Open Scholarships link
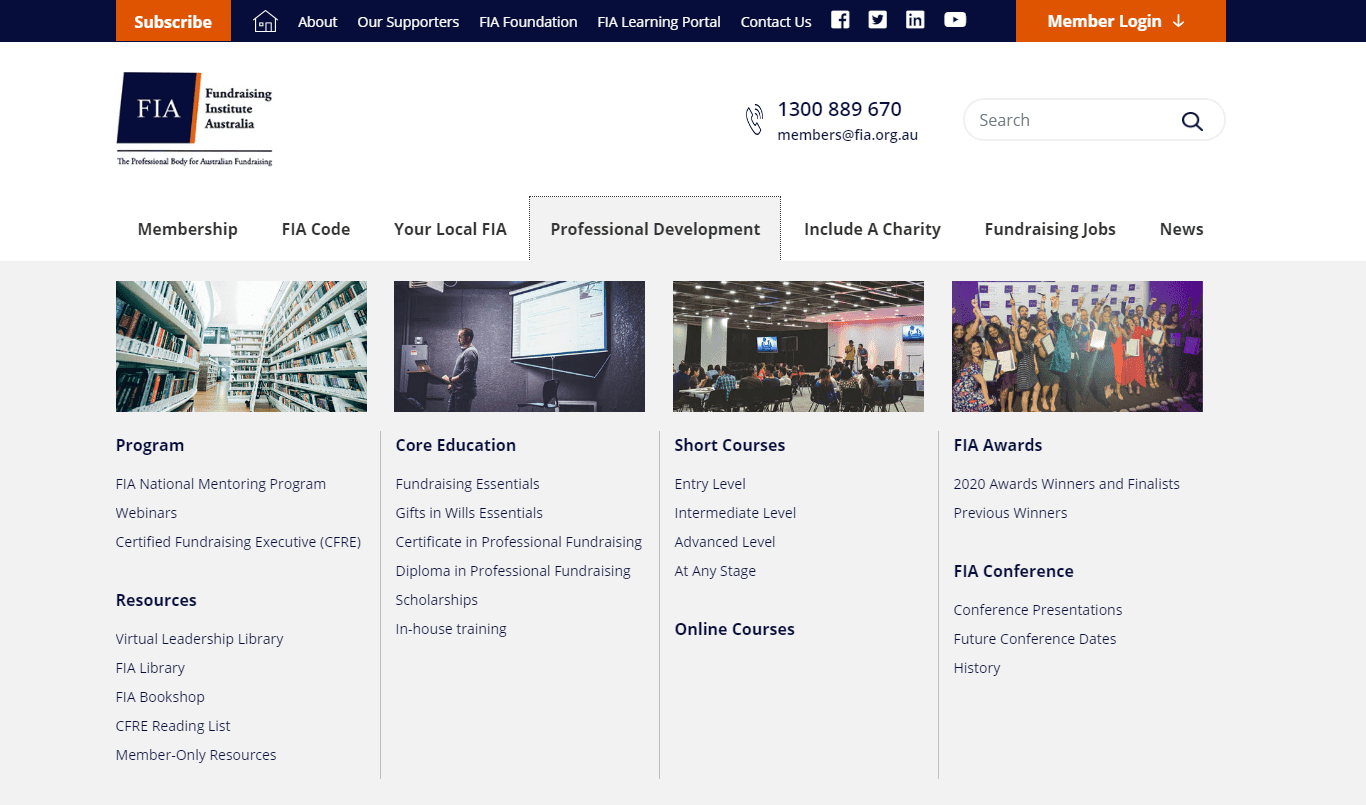The height and width of the screenshot is (805, 1366). pos(437,600)
